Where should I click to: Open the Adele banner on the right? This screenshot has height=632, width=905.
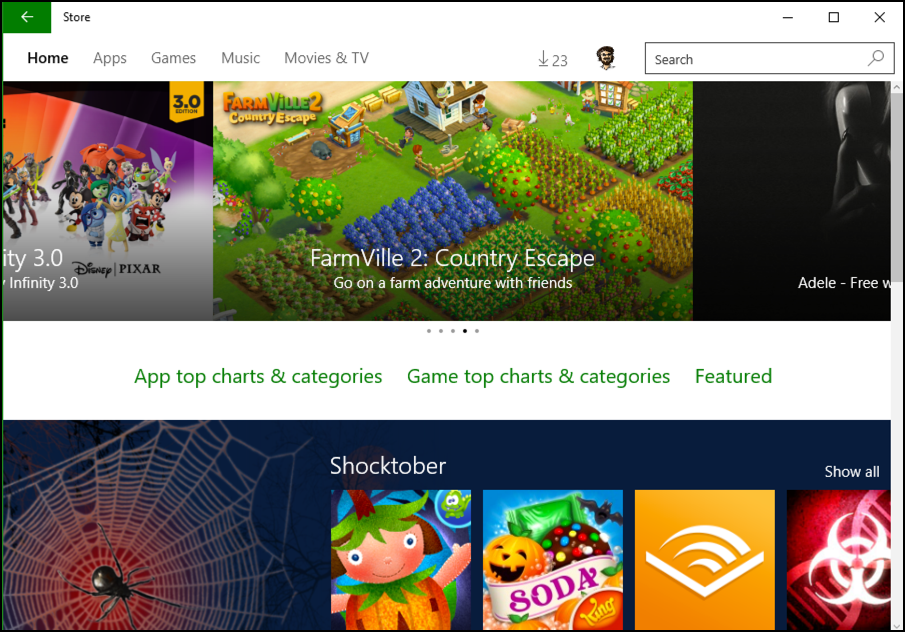[x=792, y=201]
